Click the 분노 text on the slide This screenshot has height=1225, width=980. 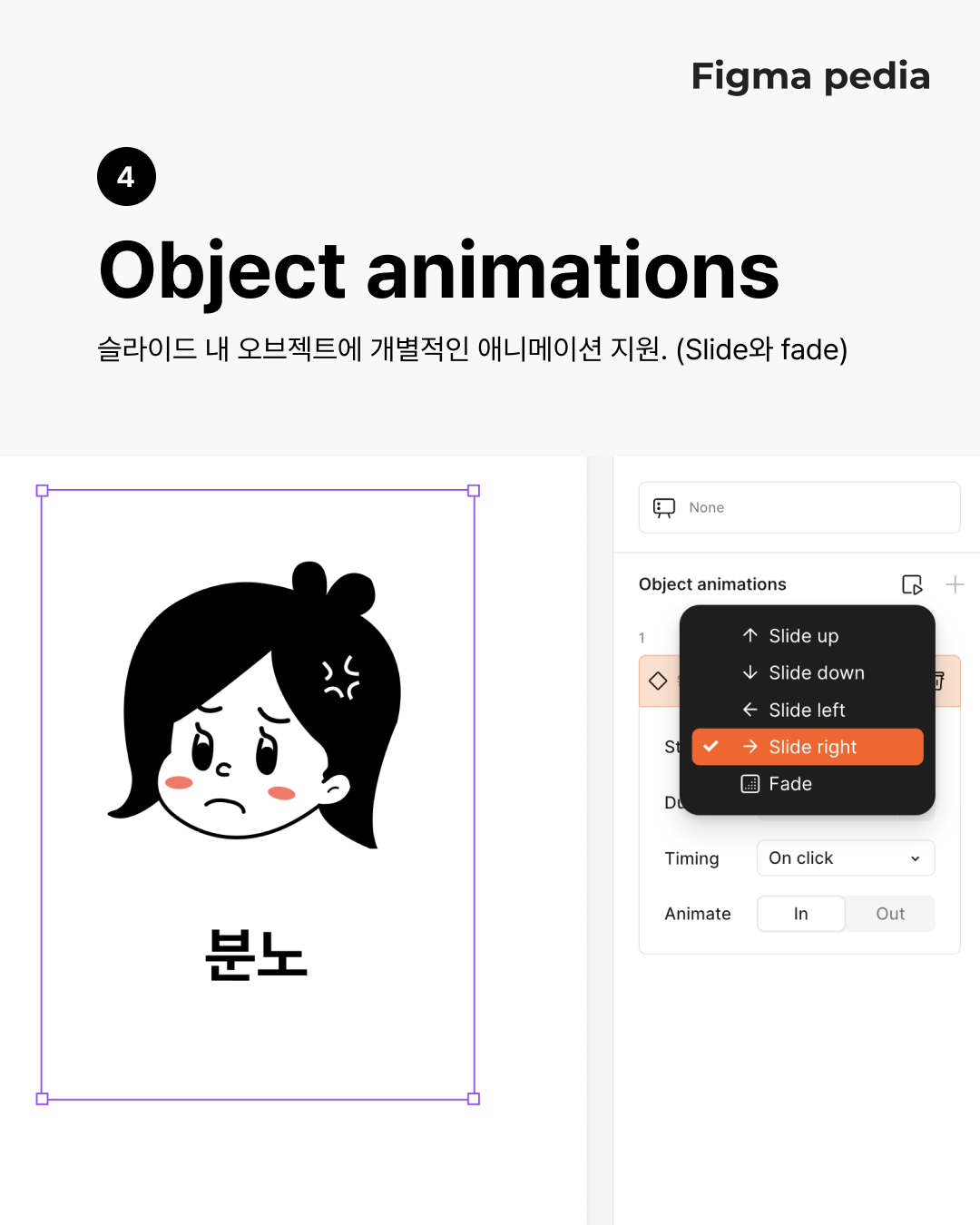pyautogui.click(x=257, y=955)
